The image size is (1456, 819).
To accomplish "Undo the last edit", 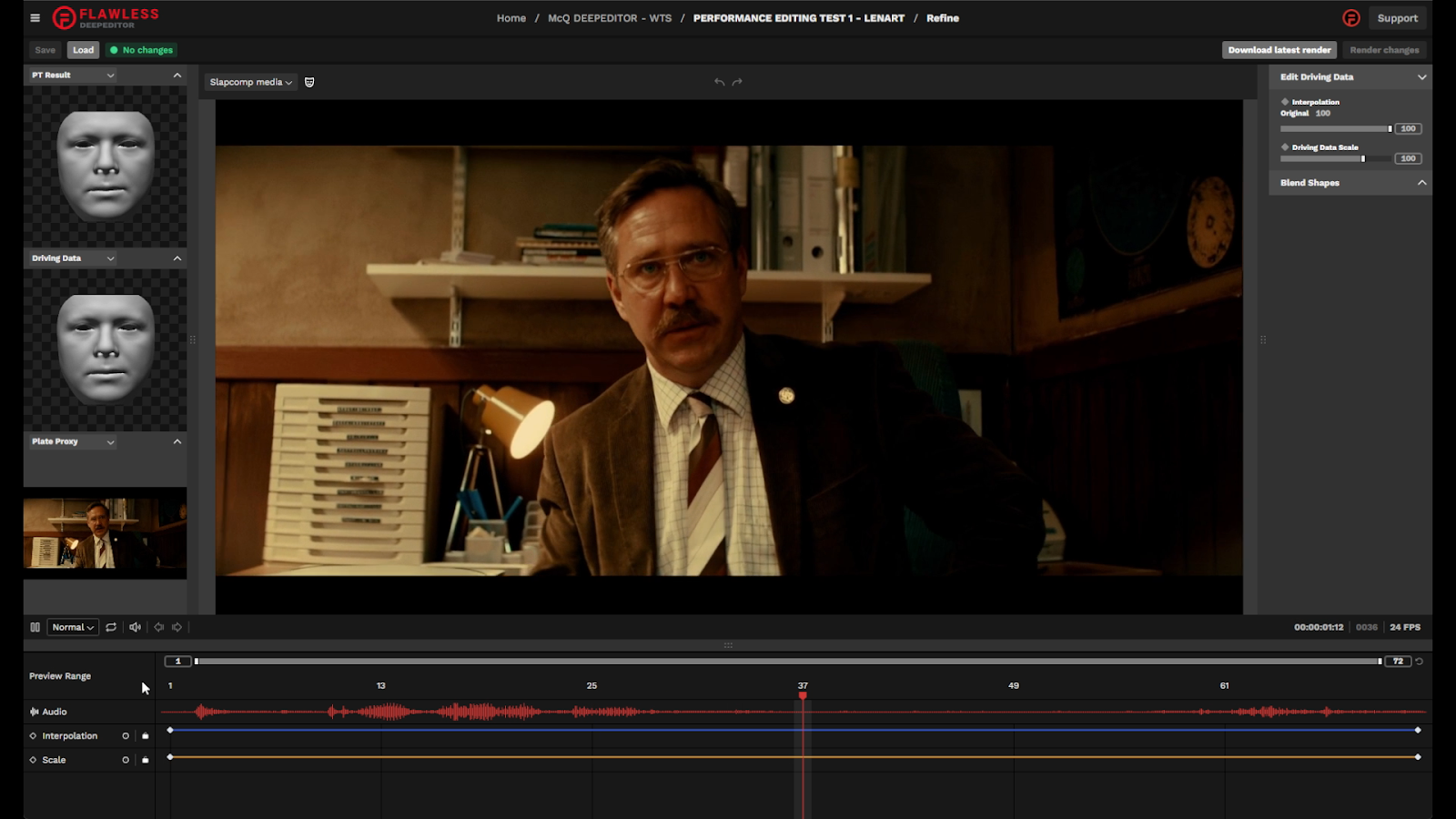I will point(719,82).
